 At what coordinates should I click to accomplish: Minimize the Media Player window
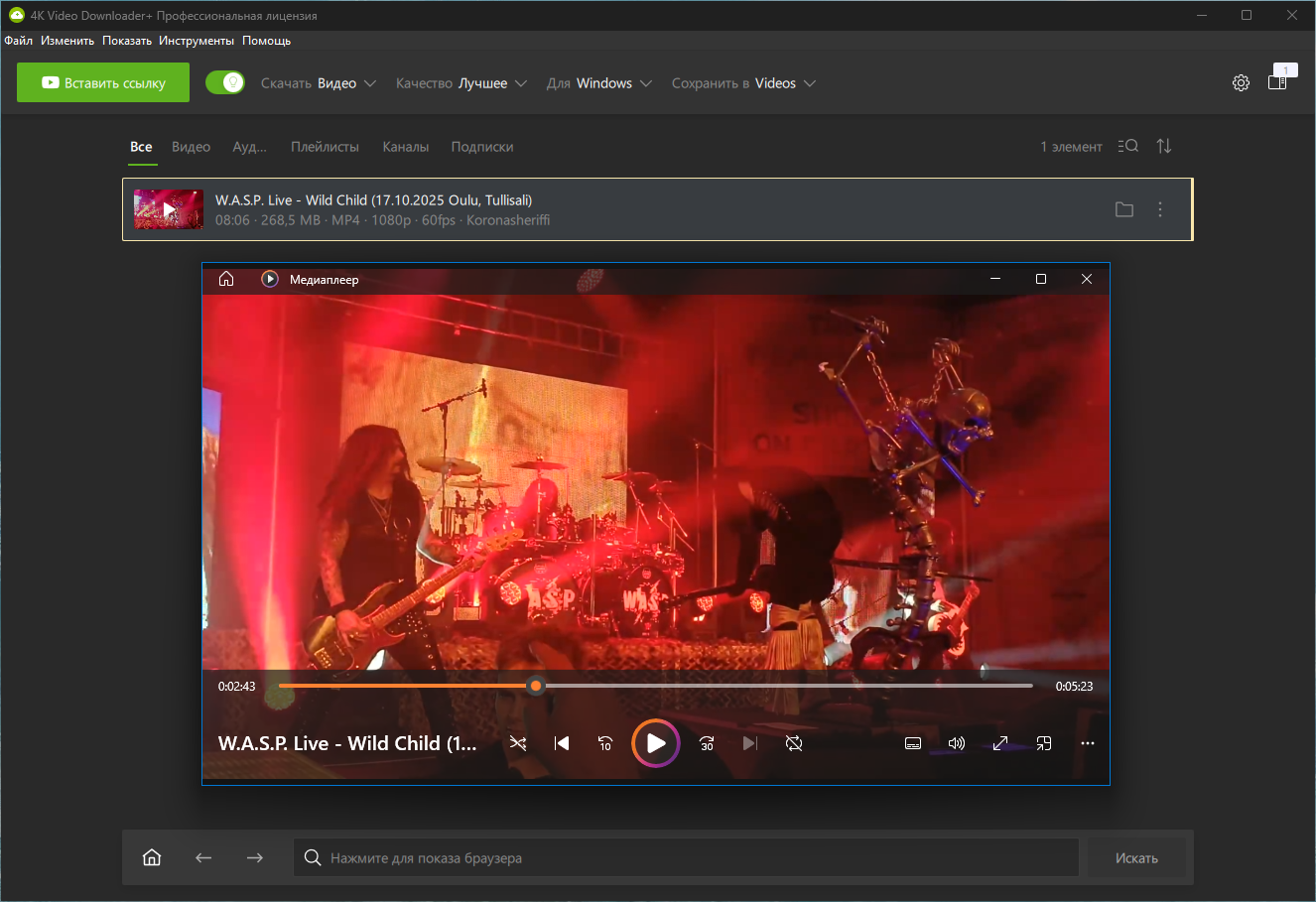click(x=995, y=279)
